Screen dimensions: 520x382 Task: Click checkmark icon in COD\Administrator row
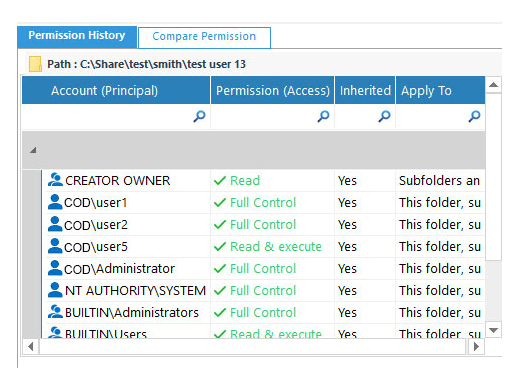[220, 269]
